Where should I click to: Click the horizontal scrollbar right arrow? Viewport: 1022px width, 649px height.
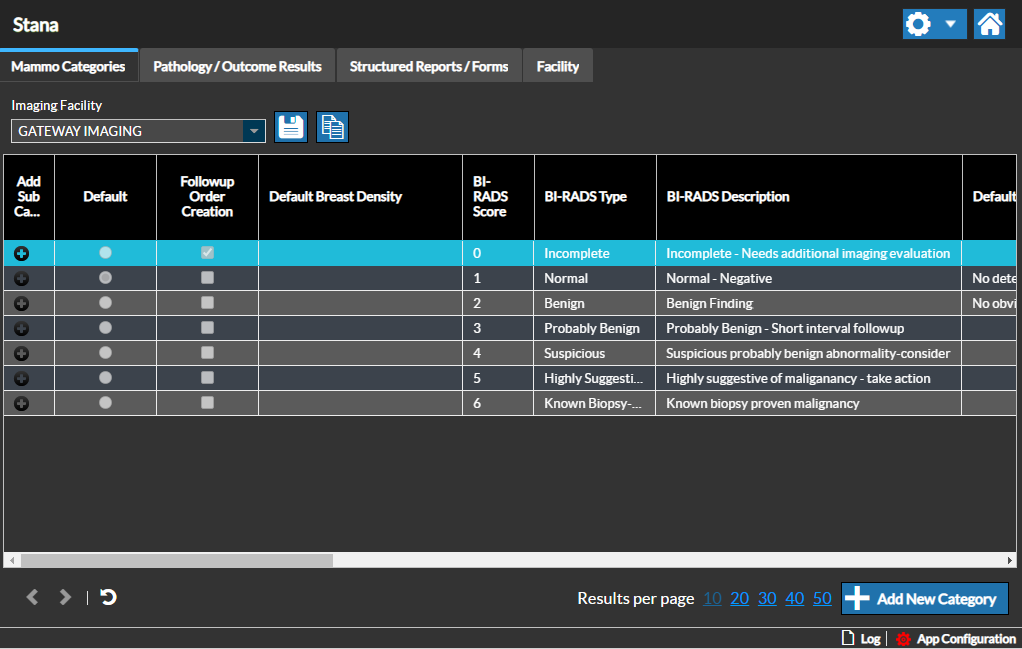[1010, 561]
